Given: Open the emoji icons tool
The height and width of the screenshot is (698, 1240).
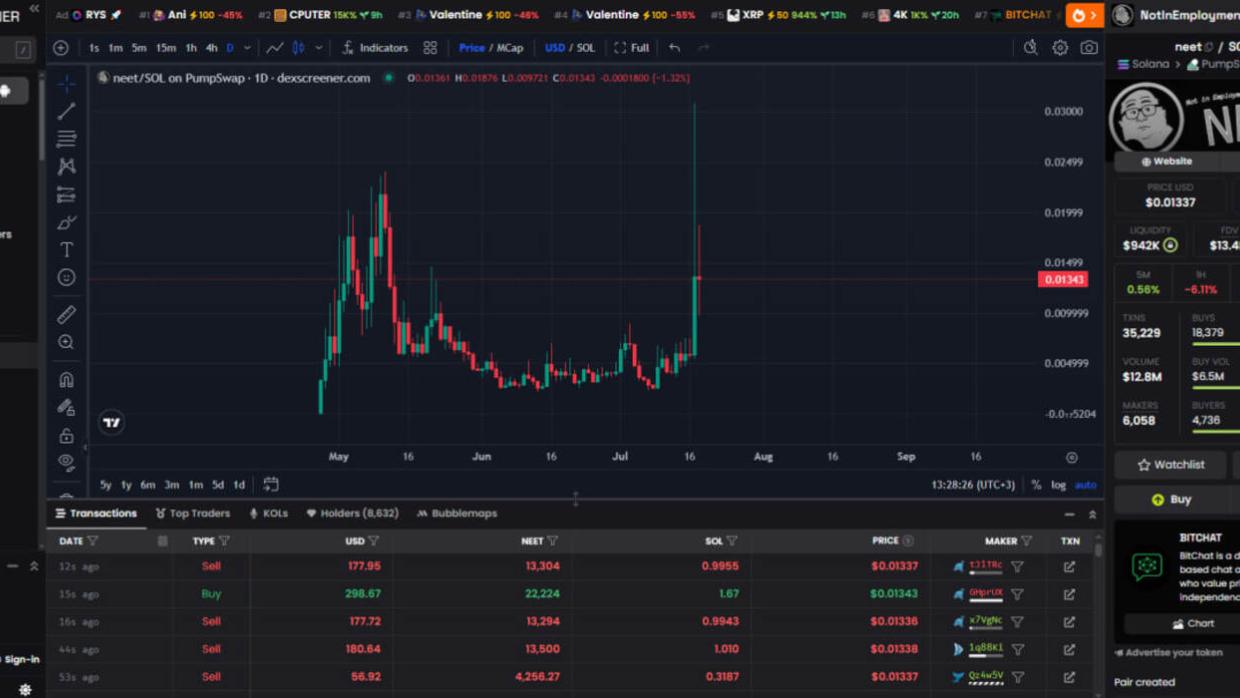Looking at the screenshot, I should [66, 277].
